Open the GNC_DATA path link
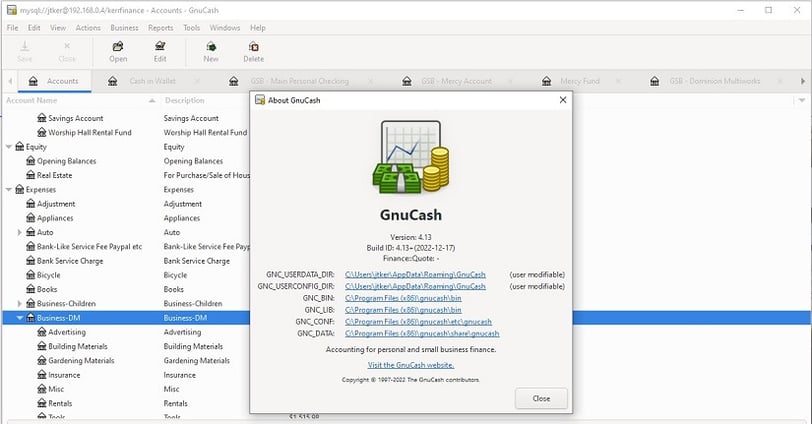 pos(422,333)
